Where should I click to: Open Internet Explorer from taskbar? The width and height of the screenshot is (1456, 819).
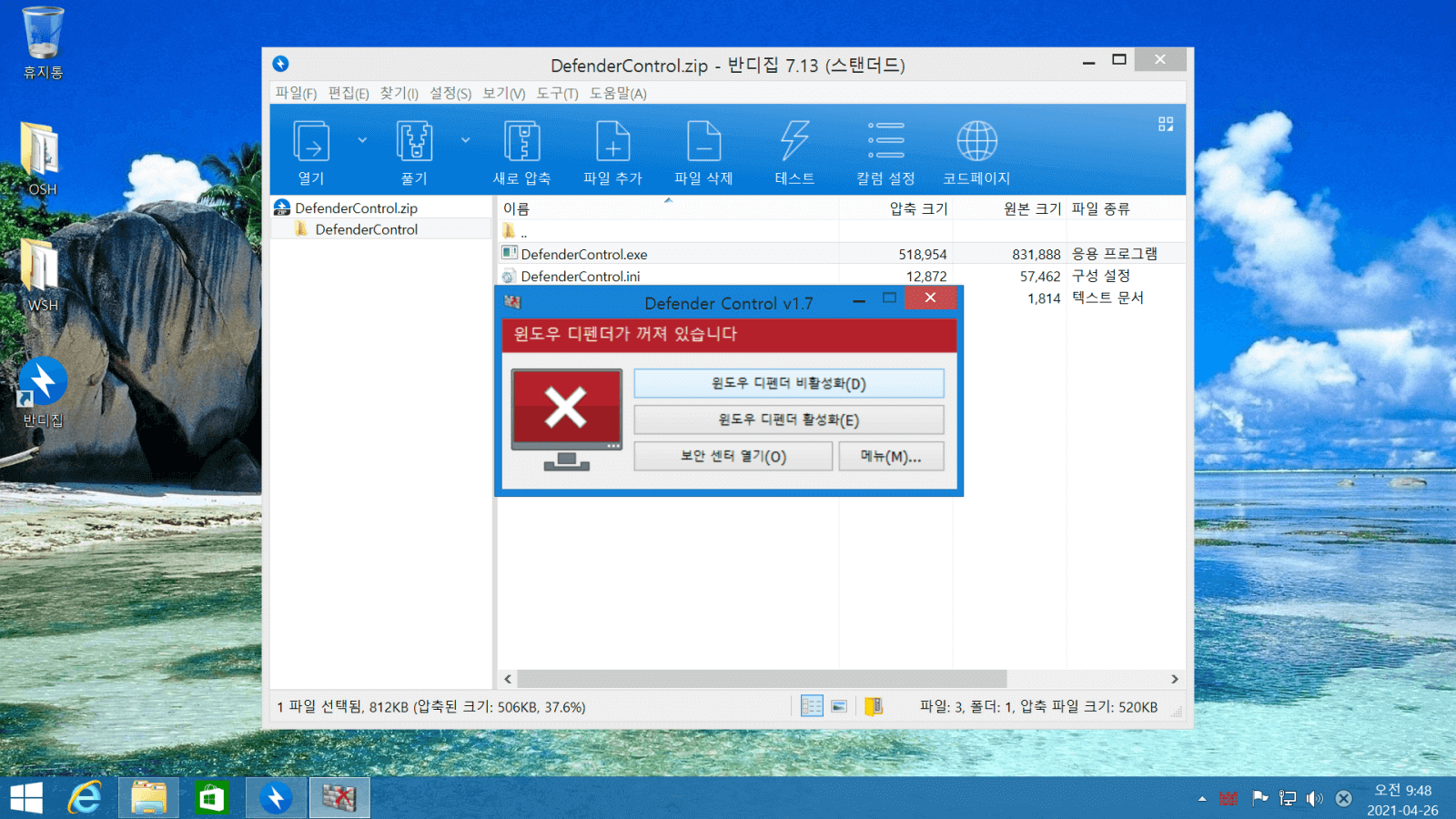pyautogui.click(x=86, y=798)
